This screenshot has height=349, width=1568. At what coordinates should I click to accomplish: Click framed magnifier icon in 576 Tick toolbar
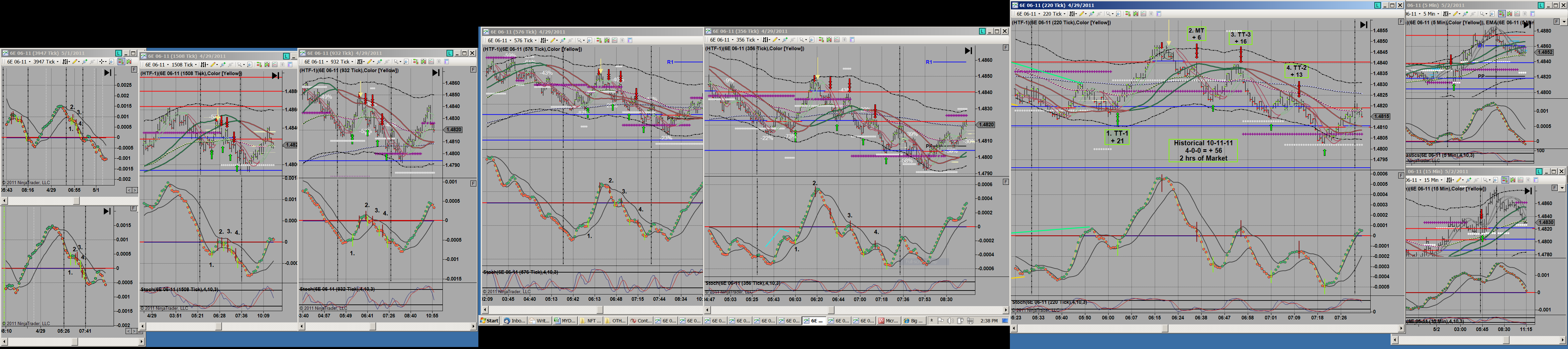[x=589, y=40]
